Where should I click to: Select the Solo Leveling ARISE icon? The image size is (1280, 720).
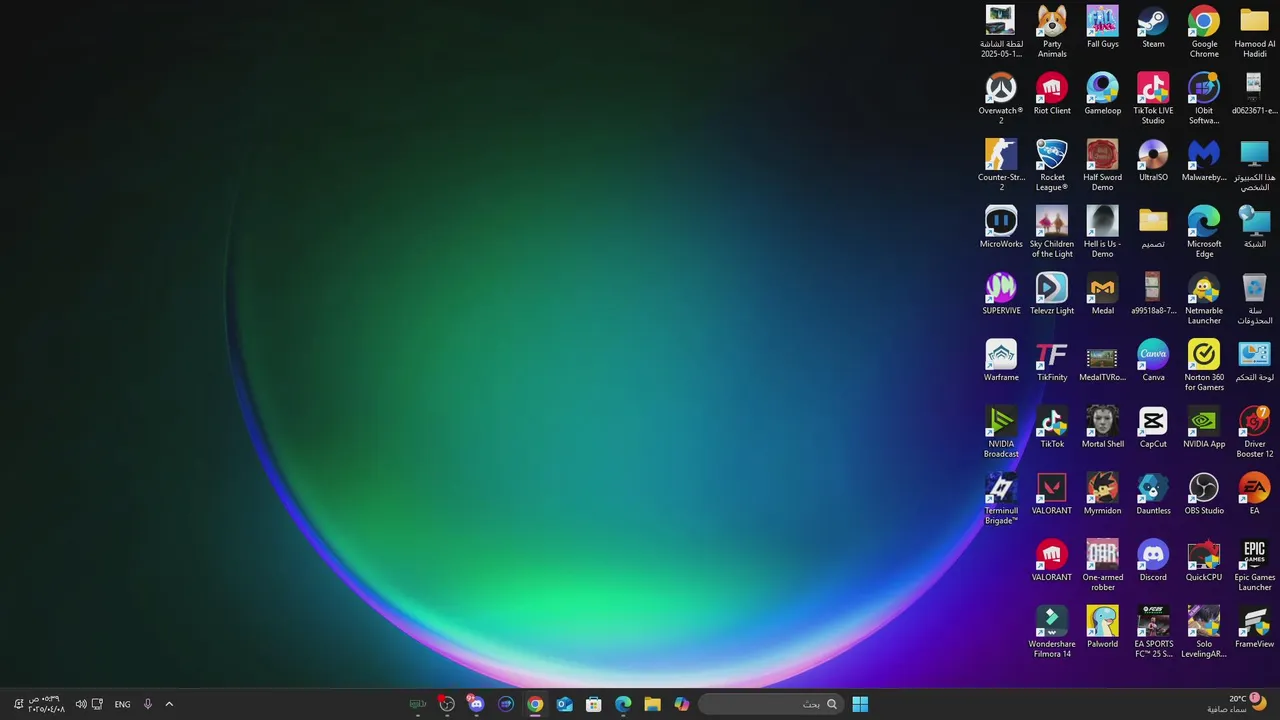click(x=1204, y=632)
